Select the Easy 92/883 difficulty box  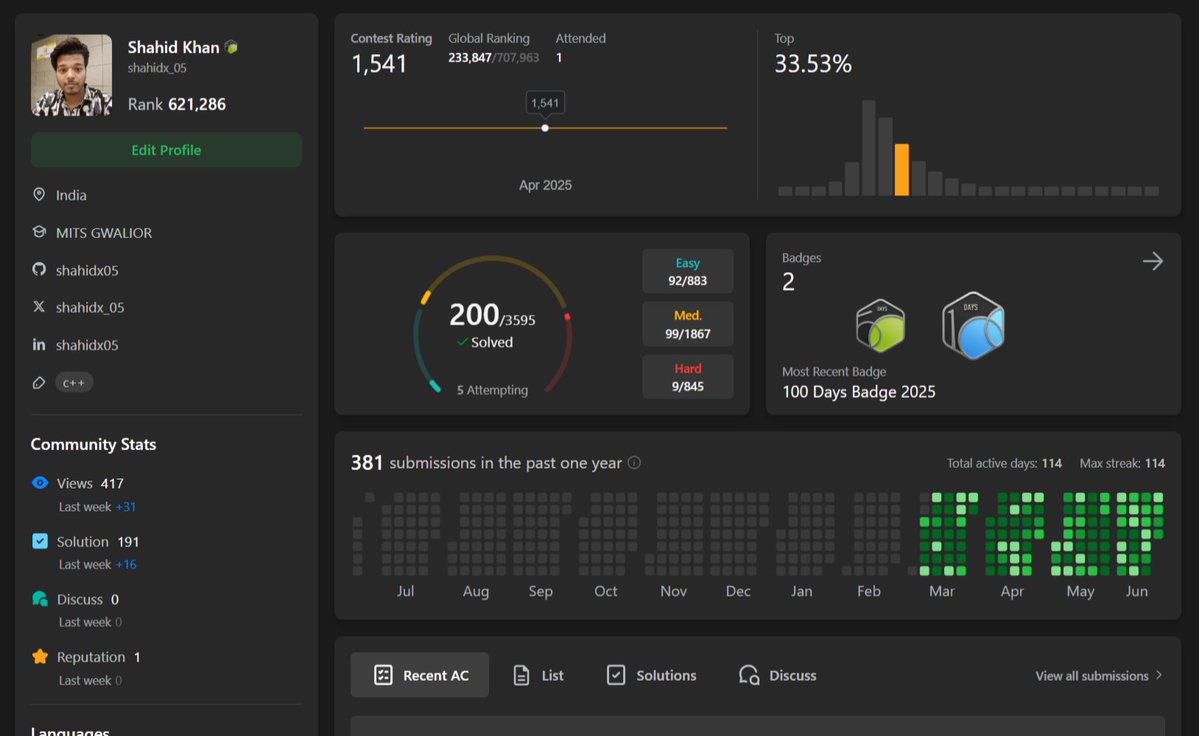(687, 271)
